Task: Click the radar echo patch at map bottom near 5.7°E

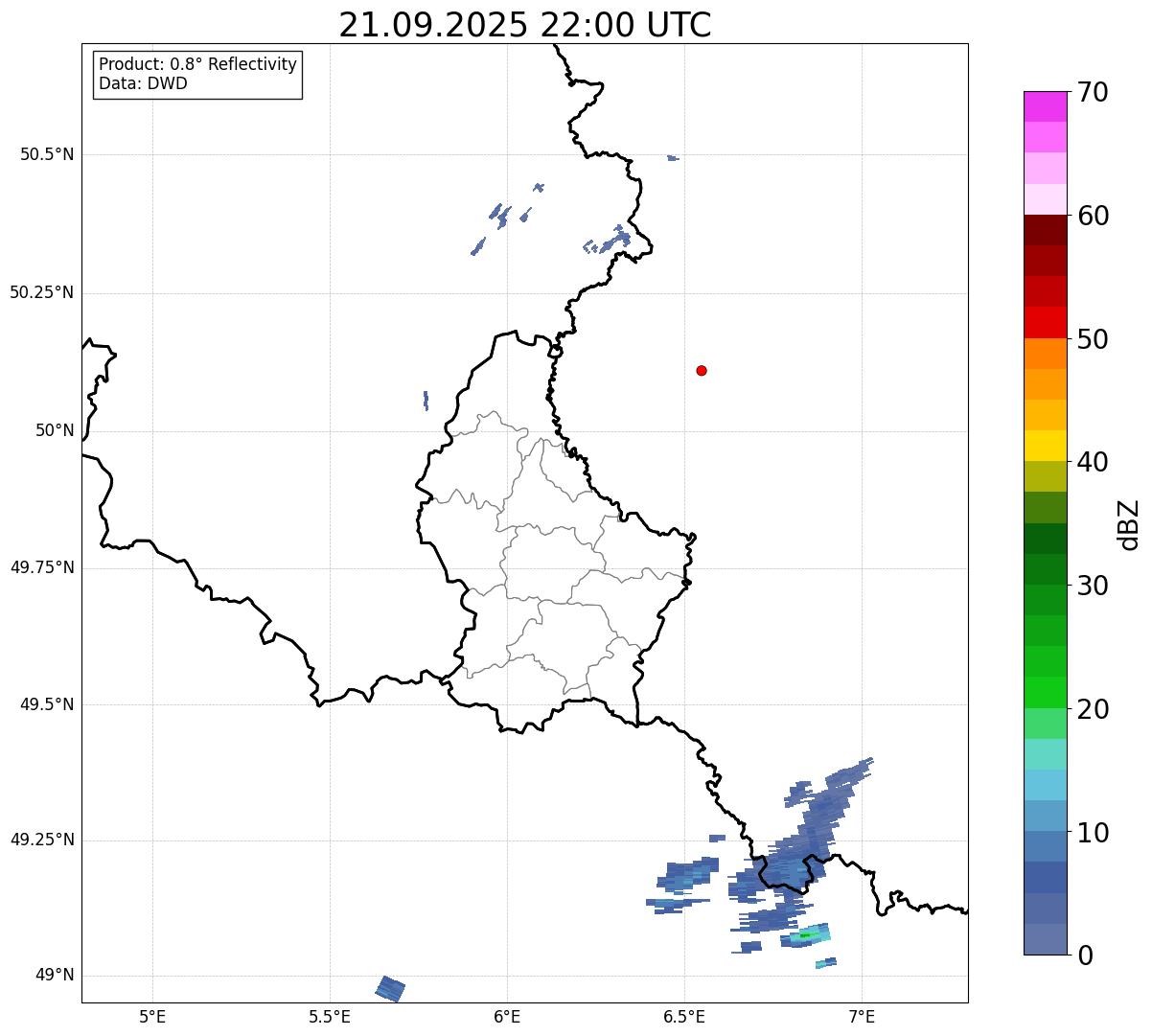Action: pos(390,988)
